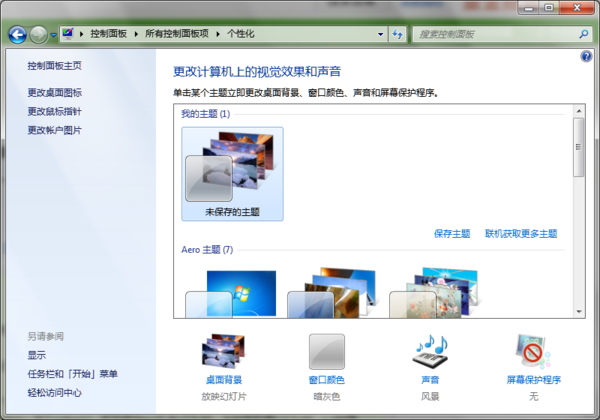
Task: Click 保存主题 link
Action: (452, 234)
